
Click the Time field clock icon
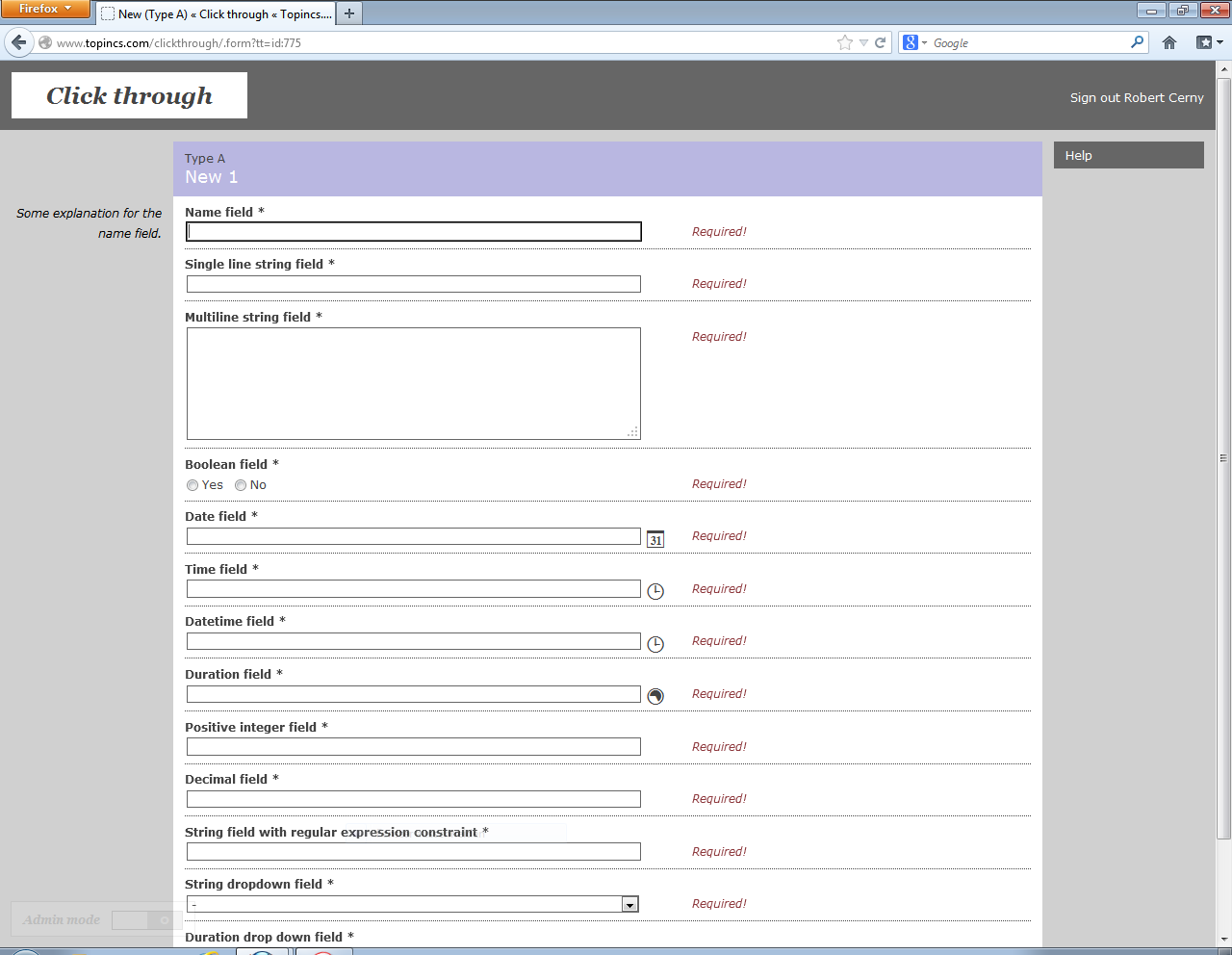click(655, 591)
